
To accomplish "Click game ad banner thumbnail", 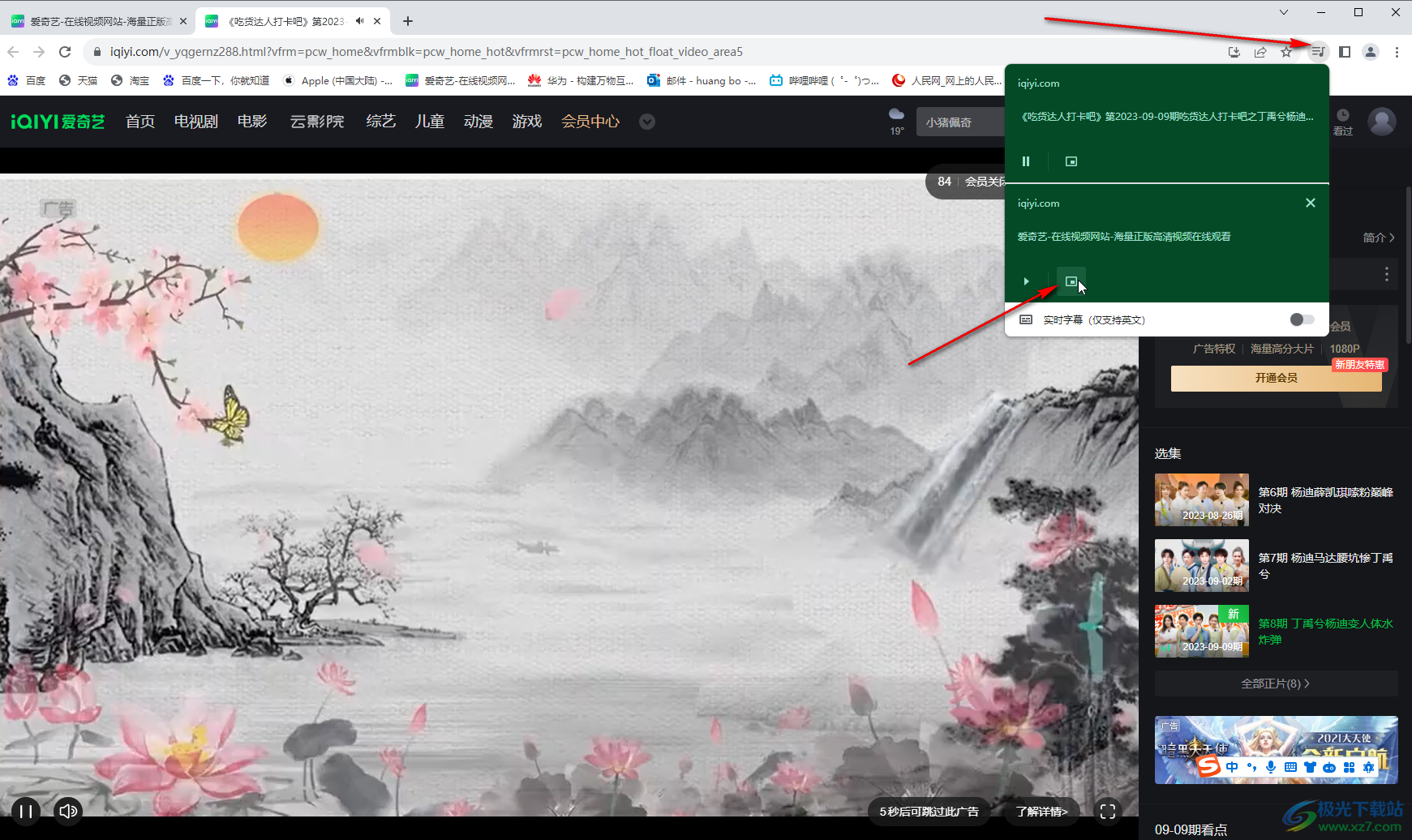I will 1277,750.
